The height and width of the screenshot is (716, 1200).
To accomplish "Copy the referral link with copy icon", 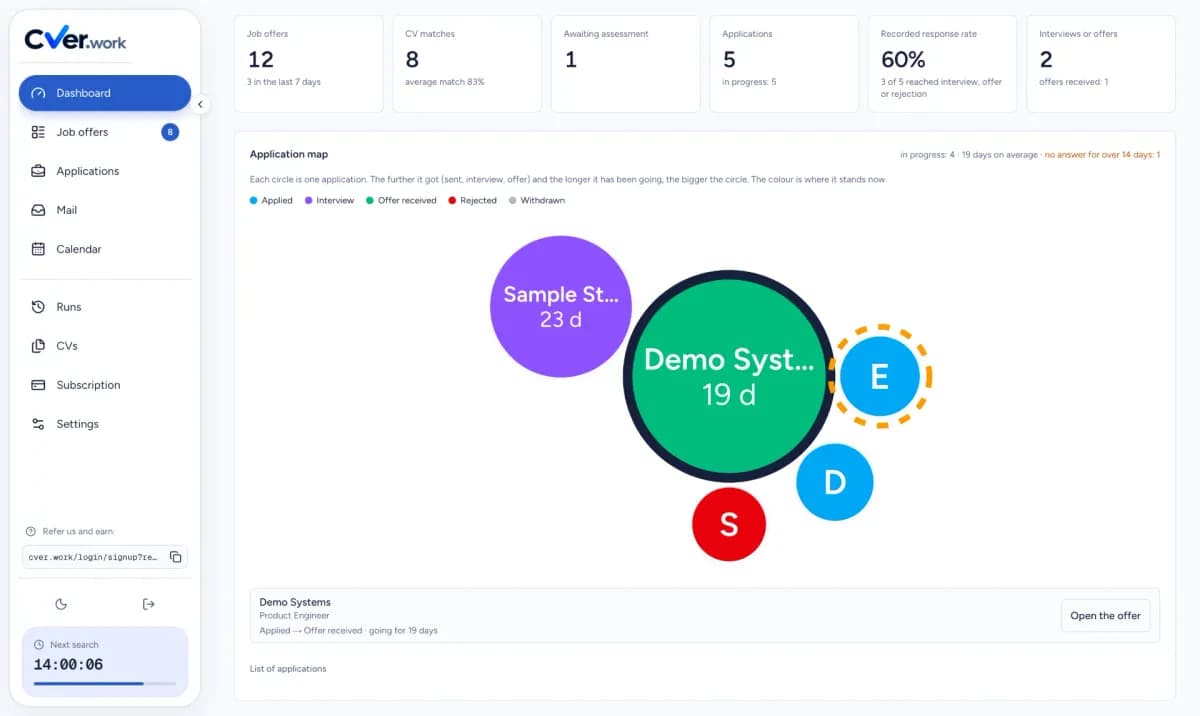I will [175, 557].
